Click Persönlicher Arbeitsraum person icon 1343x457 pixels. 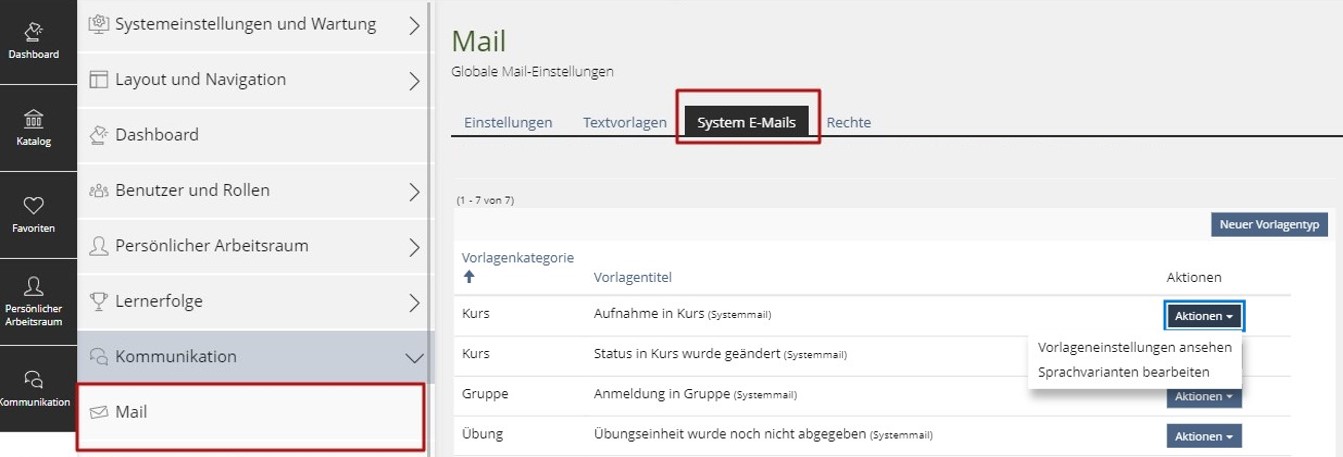(x=33, y=287)
